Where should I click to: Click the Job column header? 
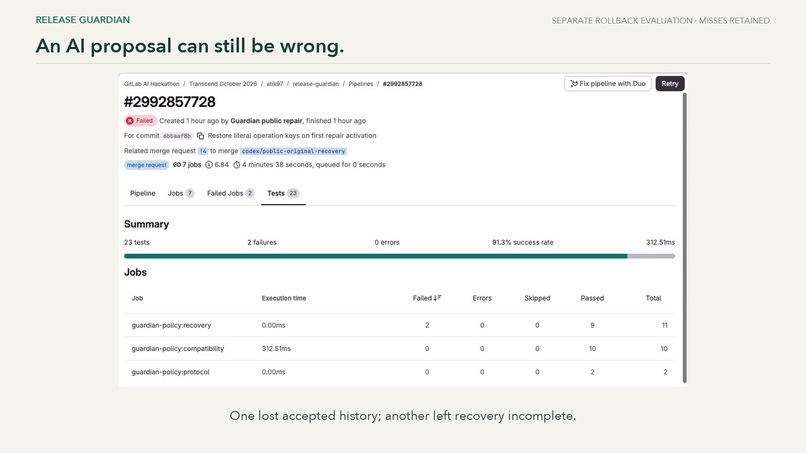click(x=137, y=298)
